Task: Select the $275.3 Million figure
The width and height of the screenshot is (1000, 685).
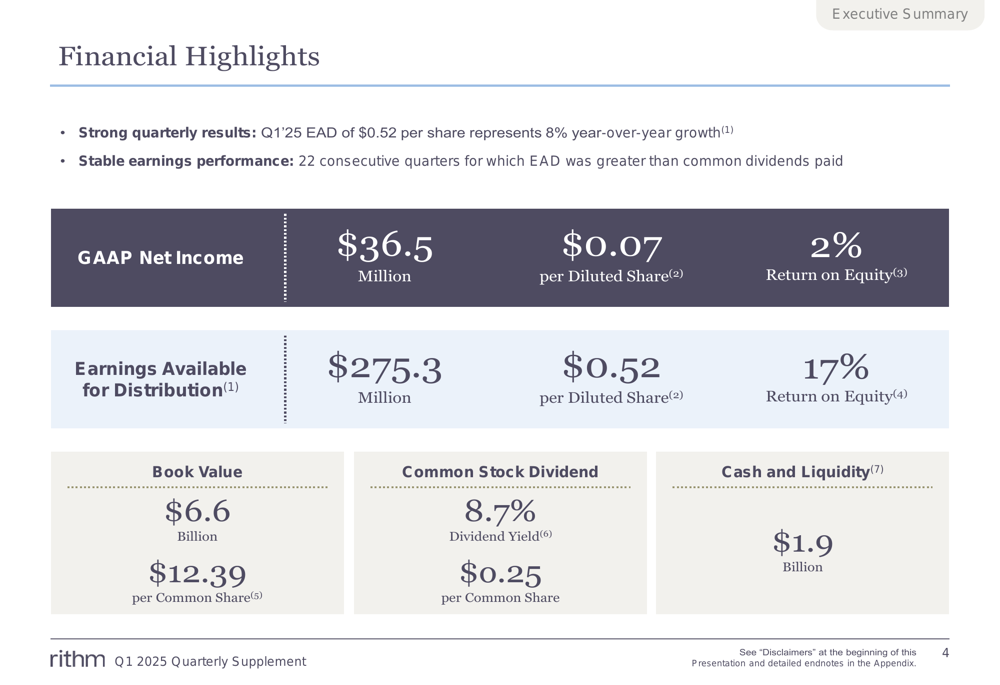Action: tap(385, 378)
